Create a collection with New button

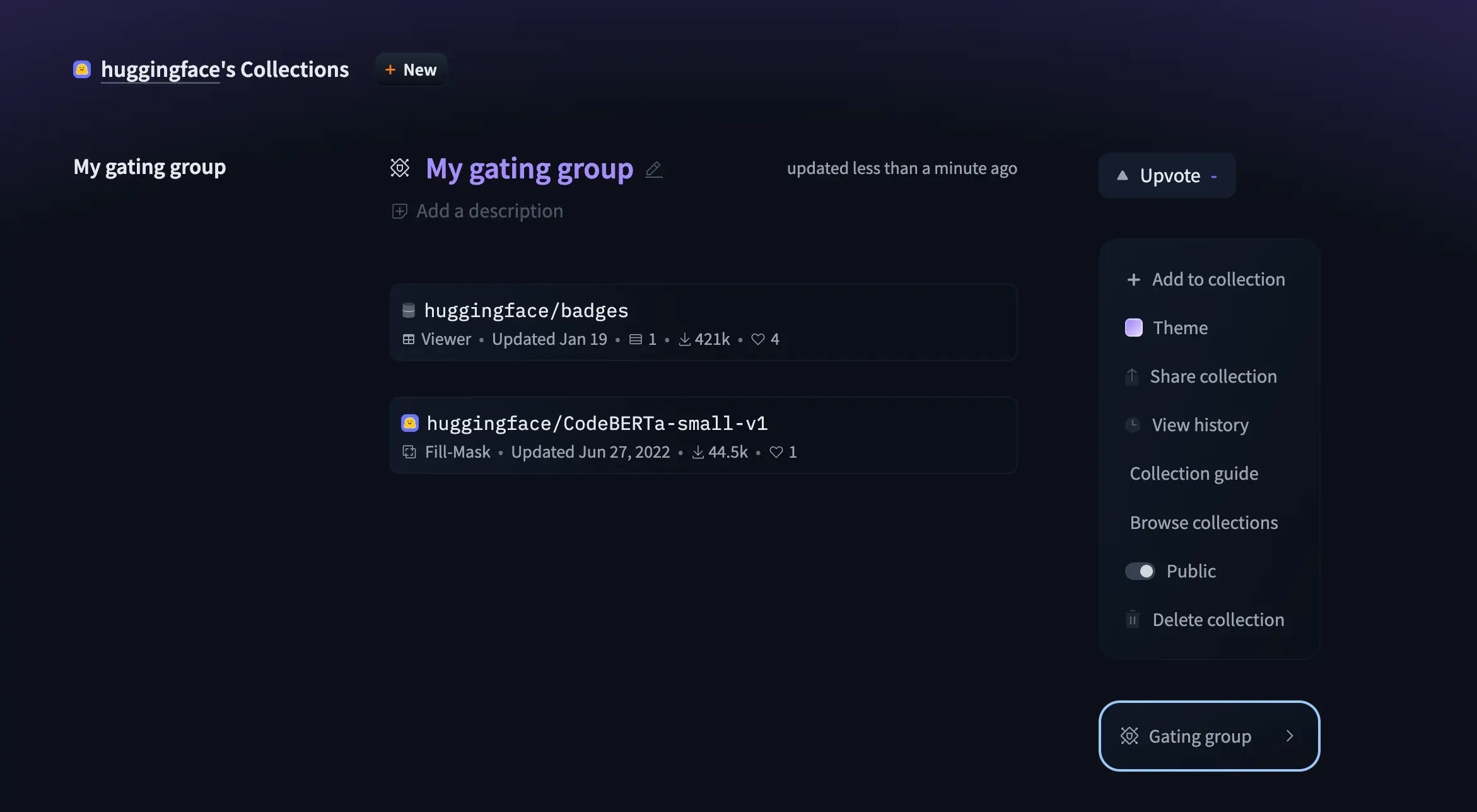[x=411, y=70]
